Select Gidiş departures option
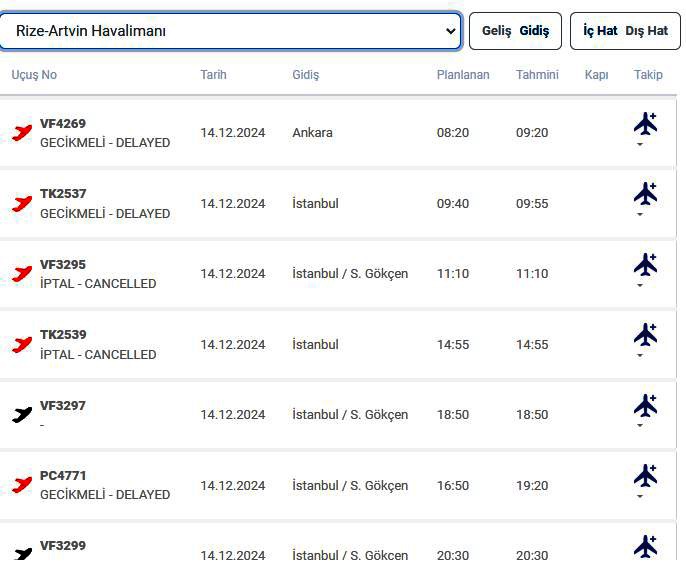686x576 pixels. [x=534, y=31]
